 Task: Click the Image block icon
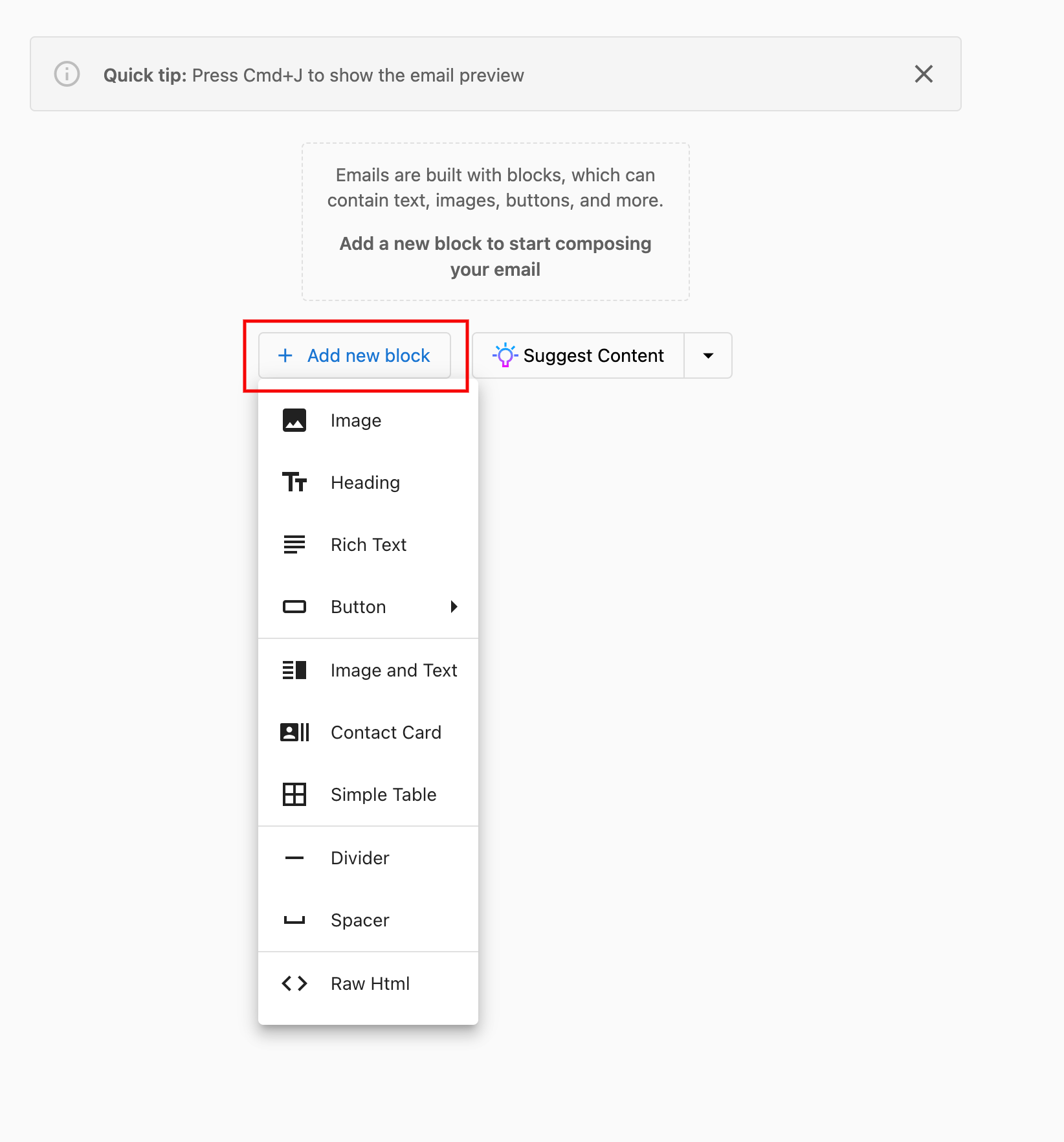pos(294,420)
